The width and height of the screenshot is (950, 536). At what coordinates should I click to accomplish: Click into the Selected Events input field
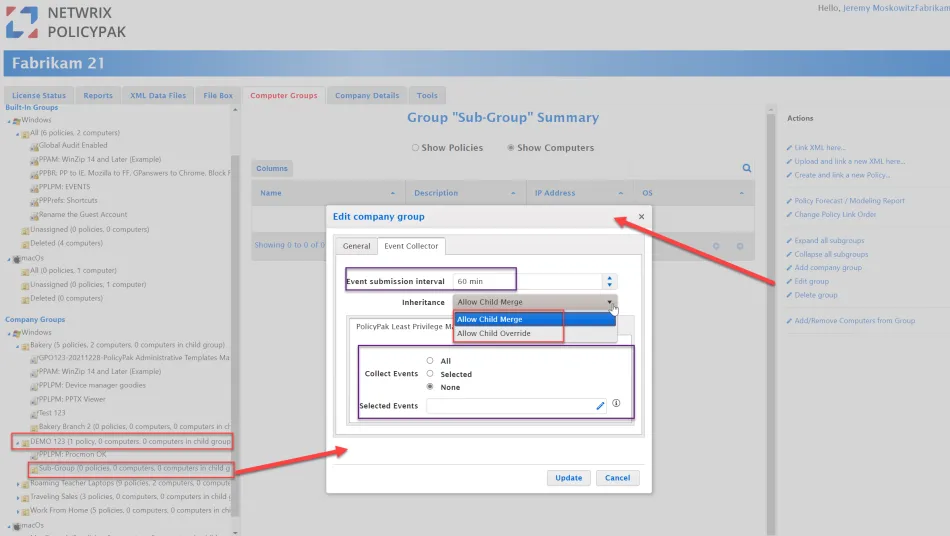point(510,406)
